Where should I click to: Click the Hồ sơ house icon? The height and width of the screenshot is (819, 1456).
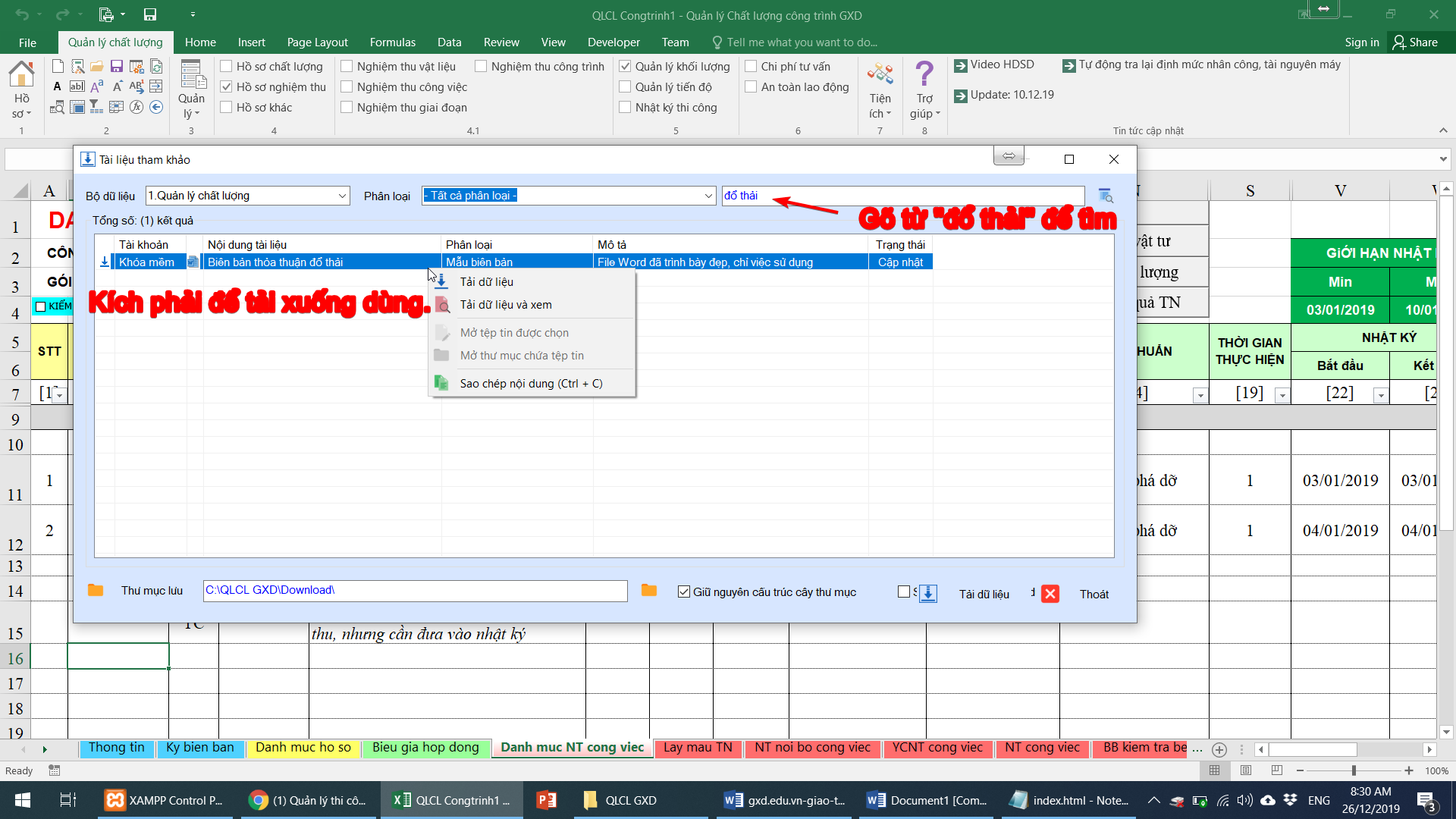tap(21, 74)
